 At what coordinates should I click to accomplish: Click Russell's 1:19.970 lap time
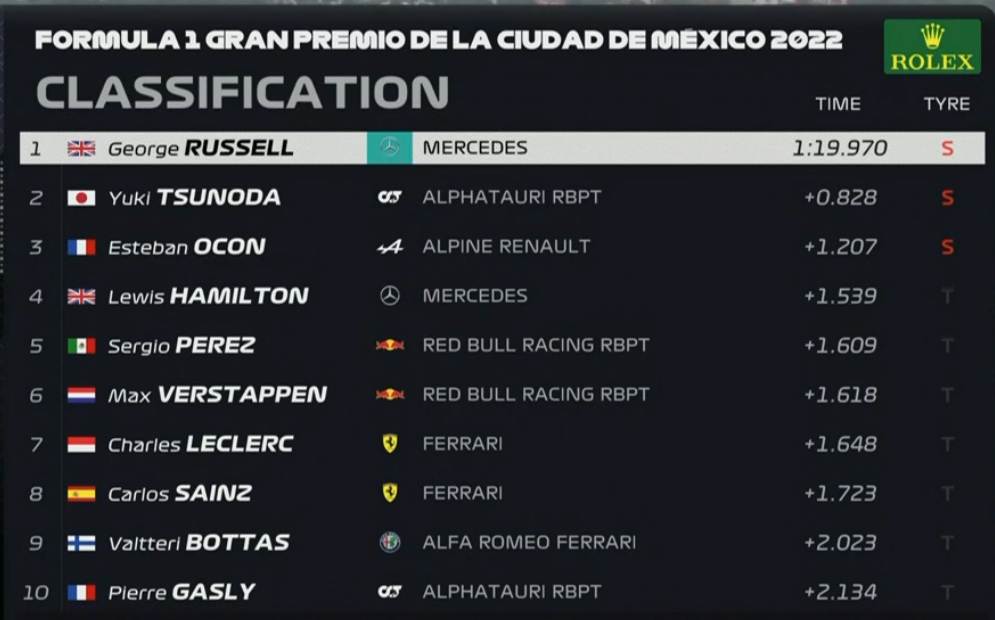839,148
